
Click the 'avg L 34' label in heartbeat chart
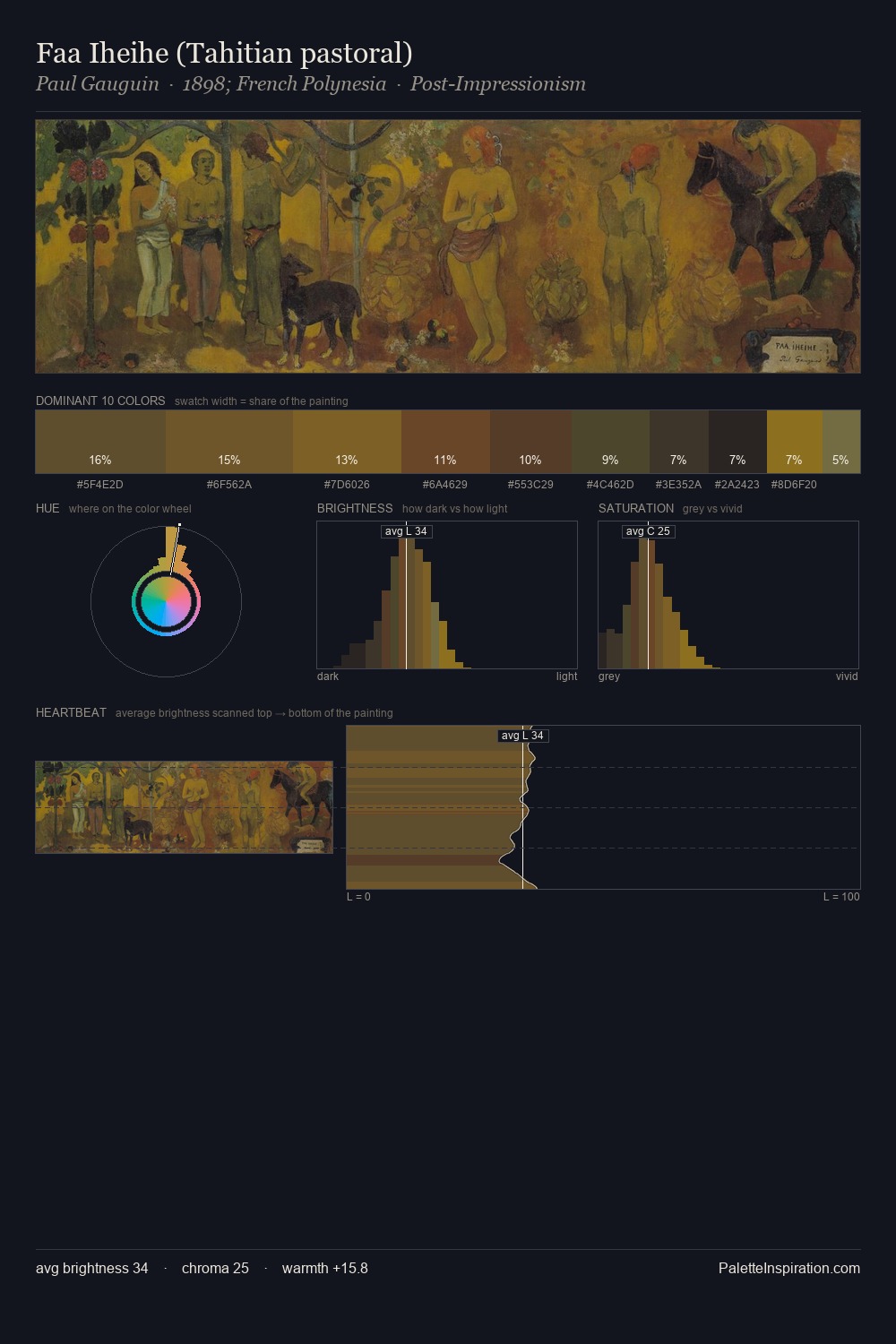tap(522, 736)
